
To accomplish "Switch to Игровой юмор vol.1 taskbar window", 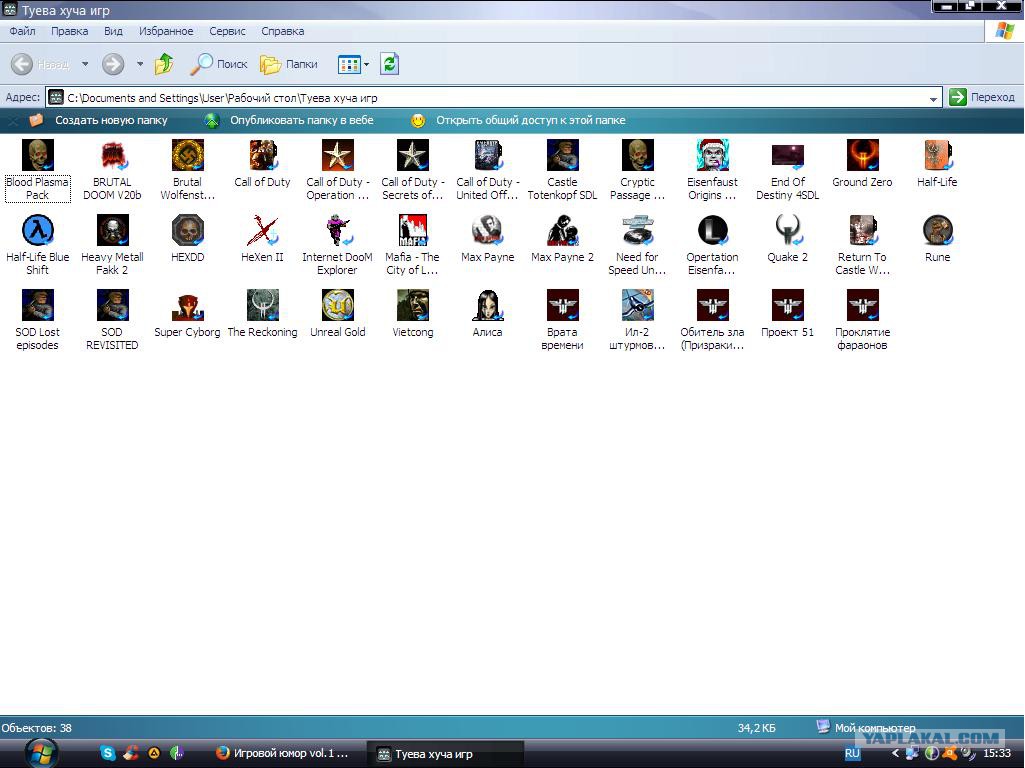I will coord(282,754).
